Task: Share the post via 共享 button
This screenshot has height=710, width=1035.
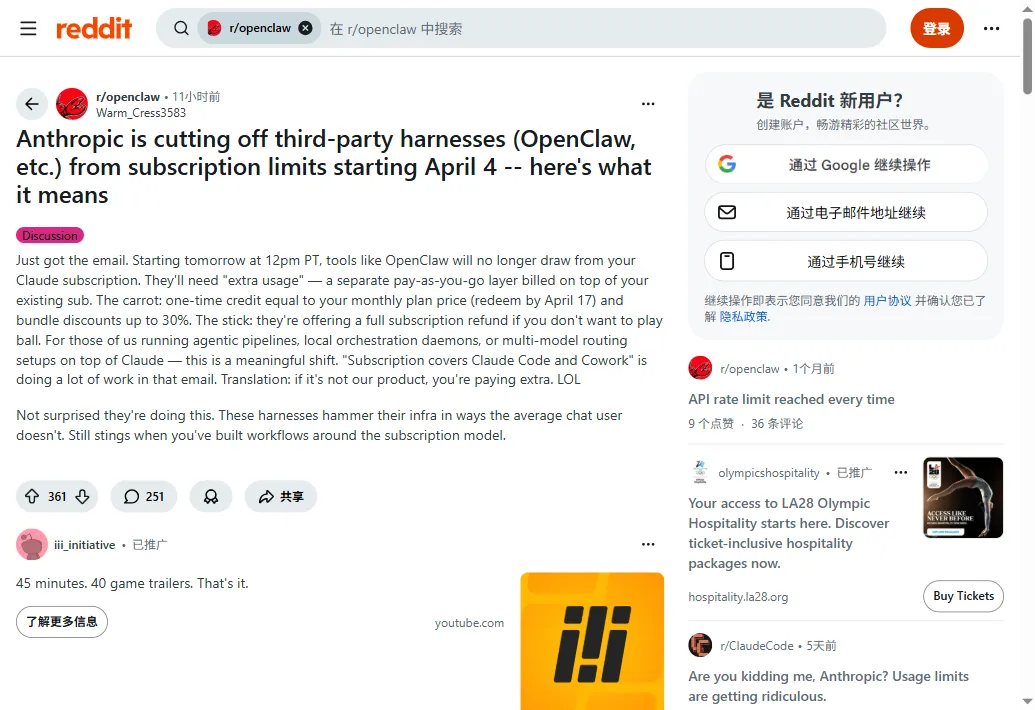Action: click(x=281, y=496)
